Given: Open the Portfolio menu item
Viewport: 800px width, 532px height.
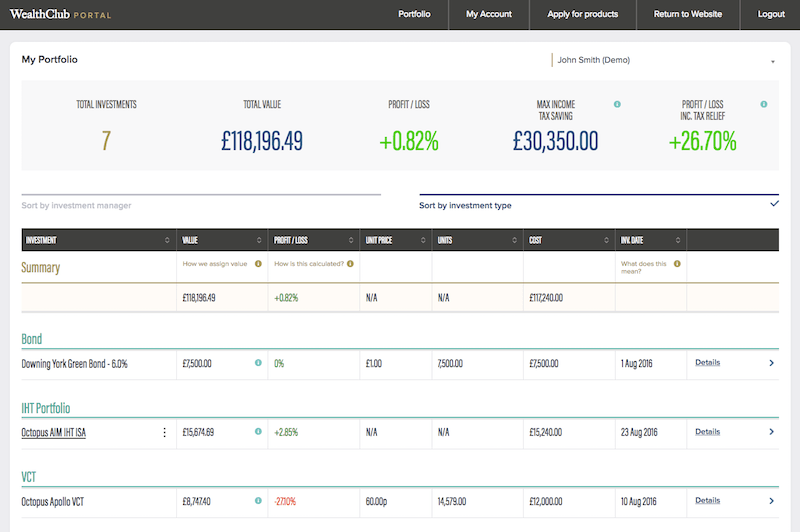Looking at the screenshot, I should click(414, 14).
